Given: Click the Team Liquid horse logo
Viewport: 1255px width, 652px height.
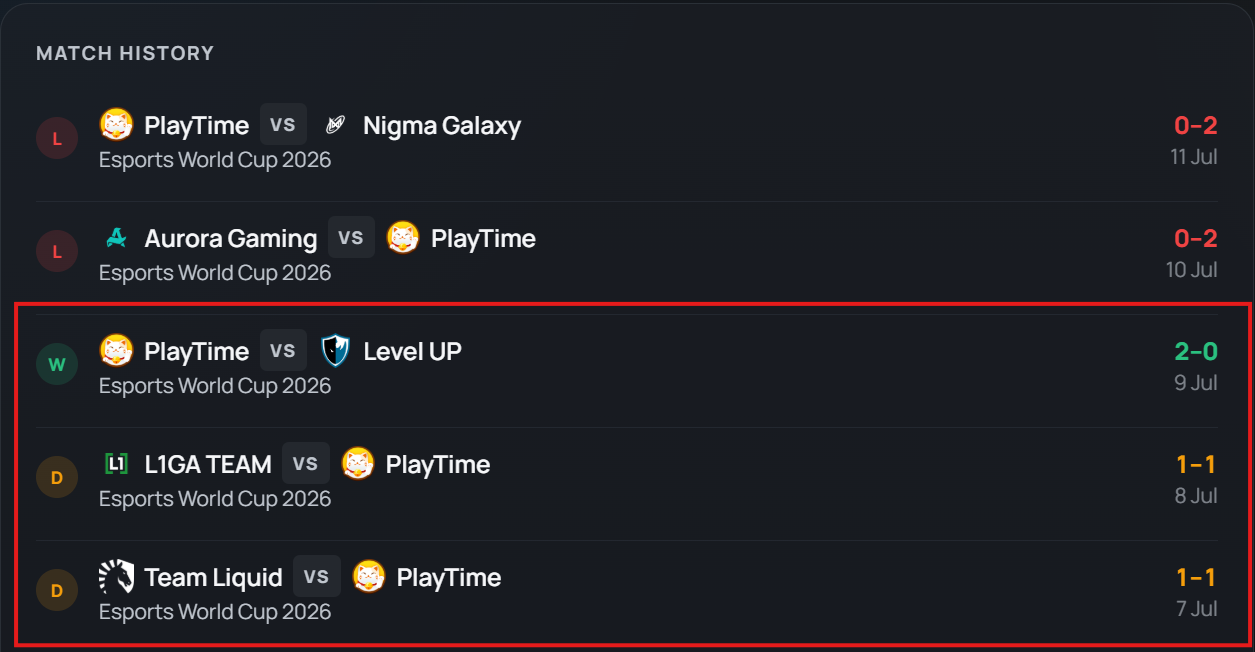Looking at the screenshot, I should pos(116,577).
